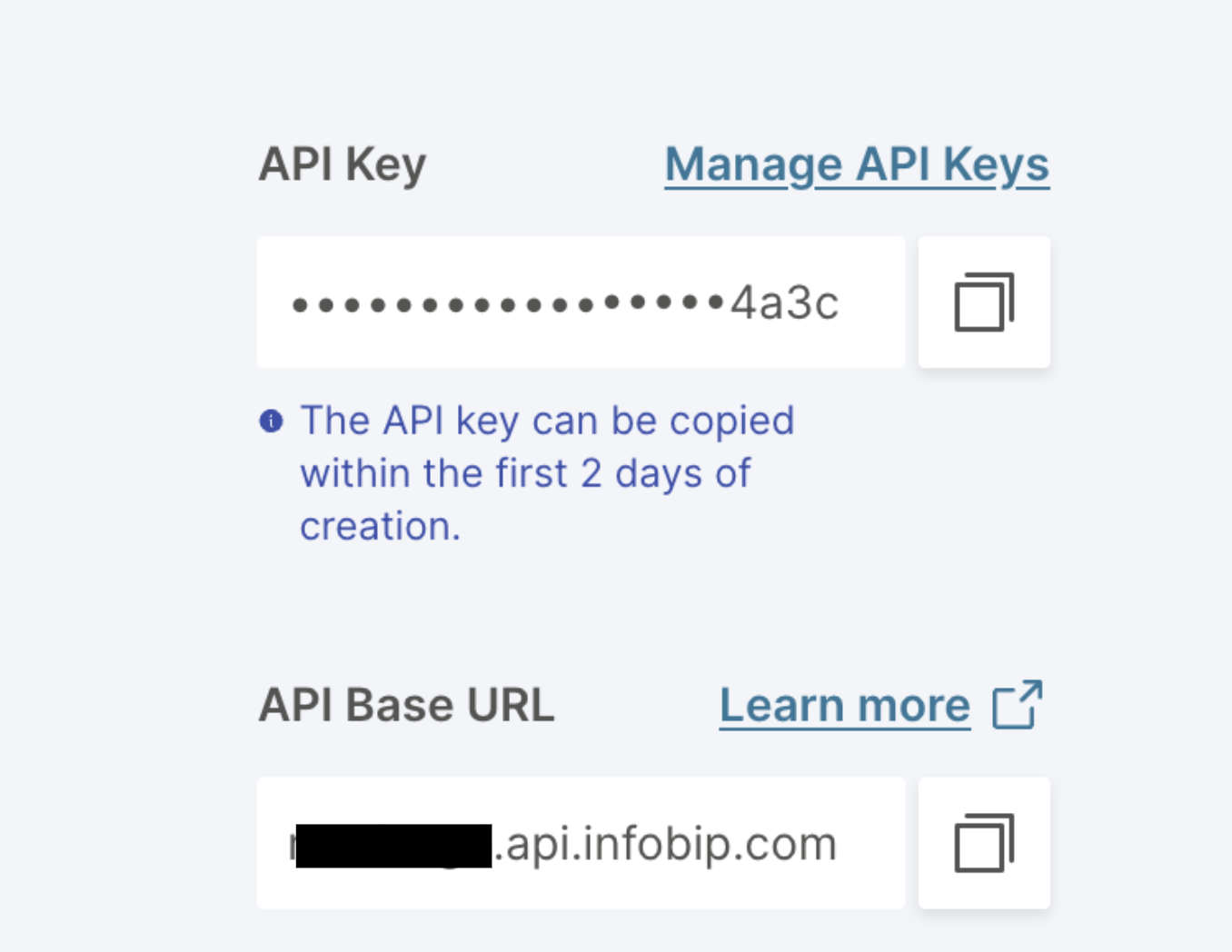
Task: Click the API Key heading label
Action: tap(343, 165)
